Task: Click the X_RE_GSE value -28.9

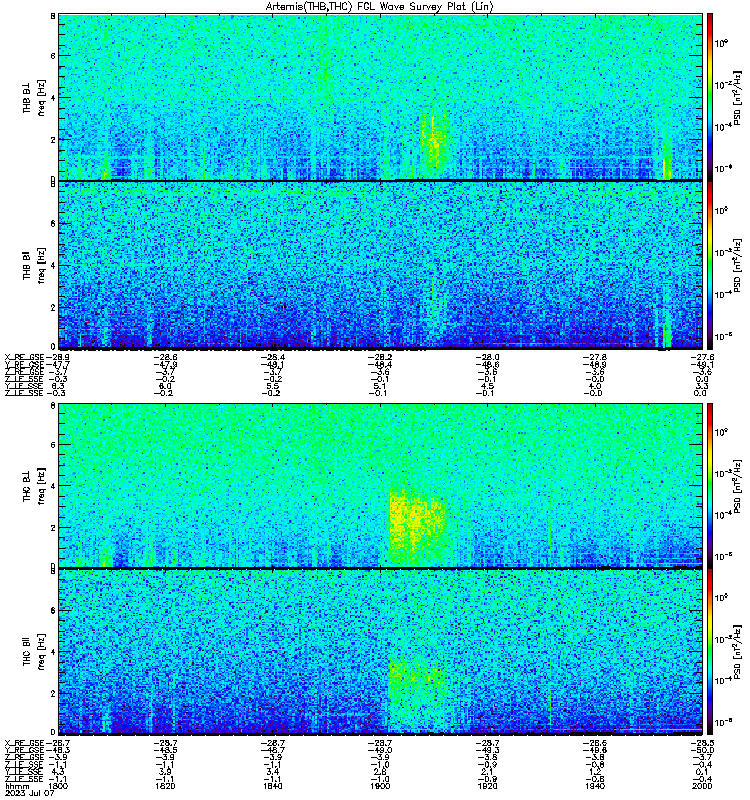Action: (x=57, y=357)
